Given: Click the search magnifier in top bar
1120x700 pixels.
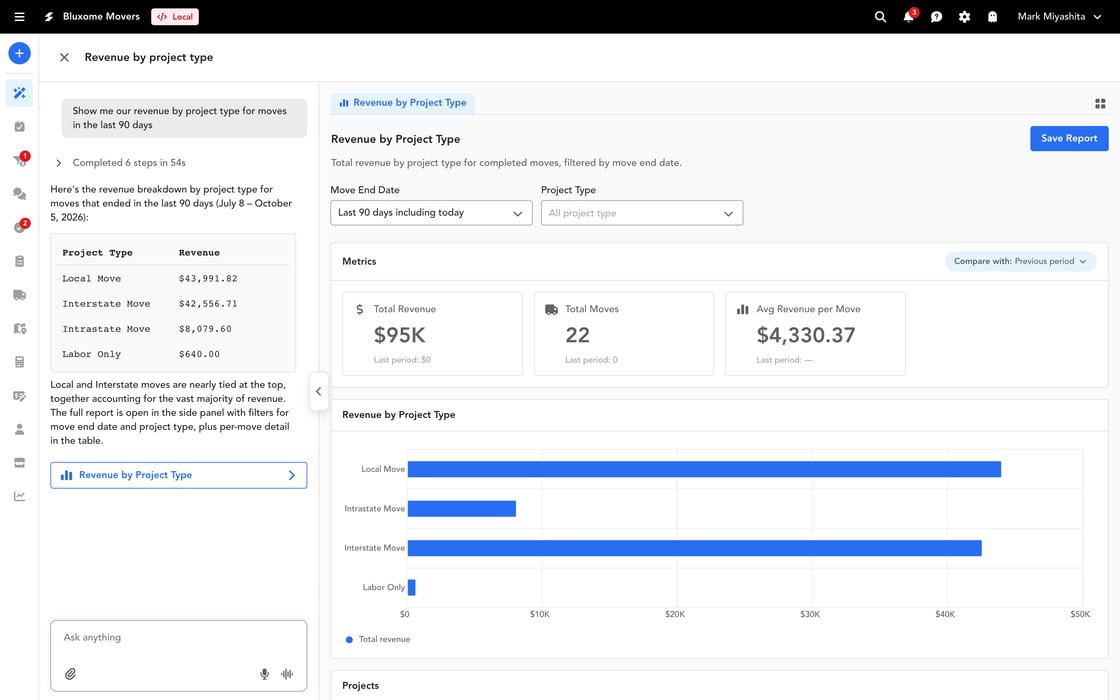Looking at the screenshot, I should [880, 16].
